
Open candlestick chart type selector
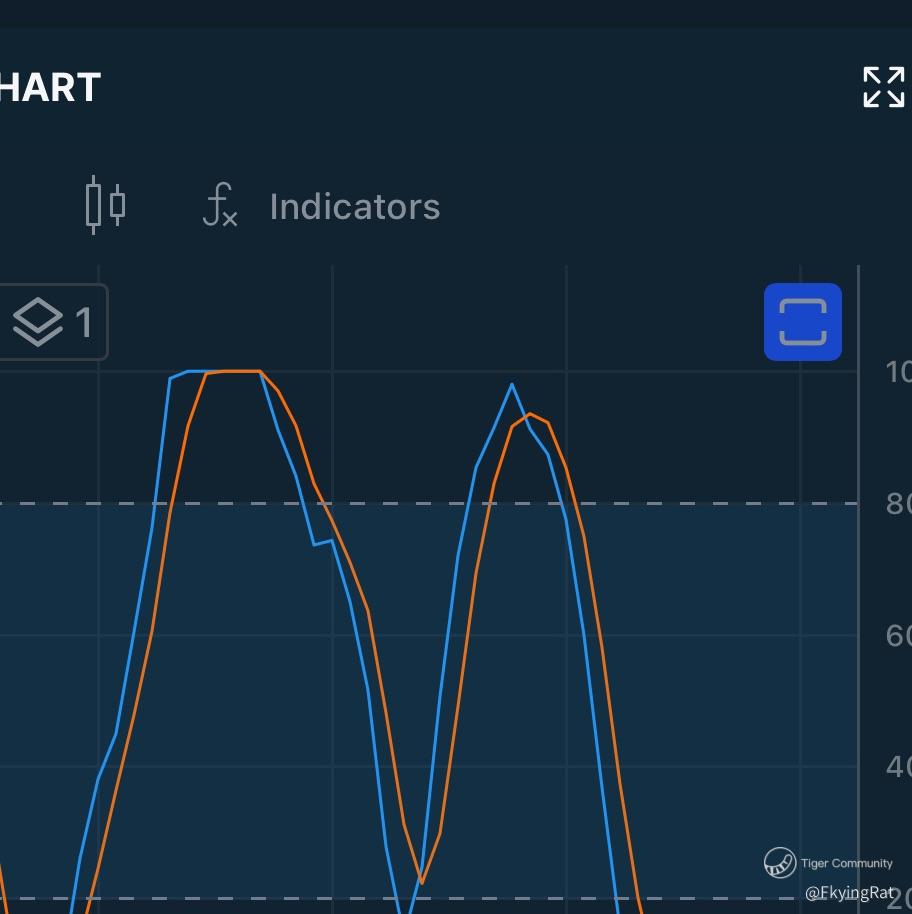[x=105, y=205]
